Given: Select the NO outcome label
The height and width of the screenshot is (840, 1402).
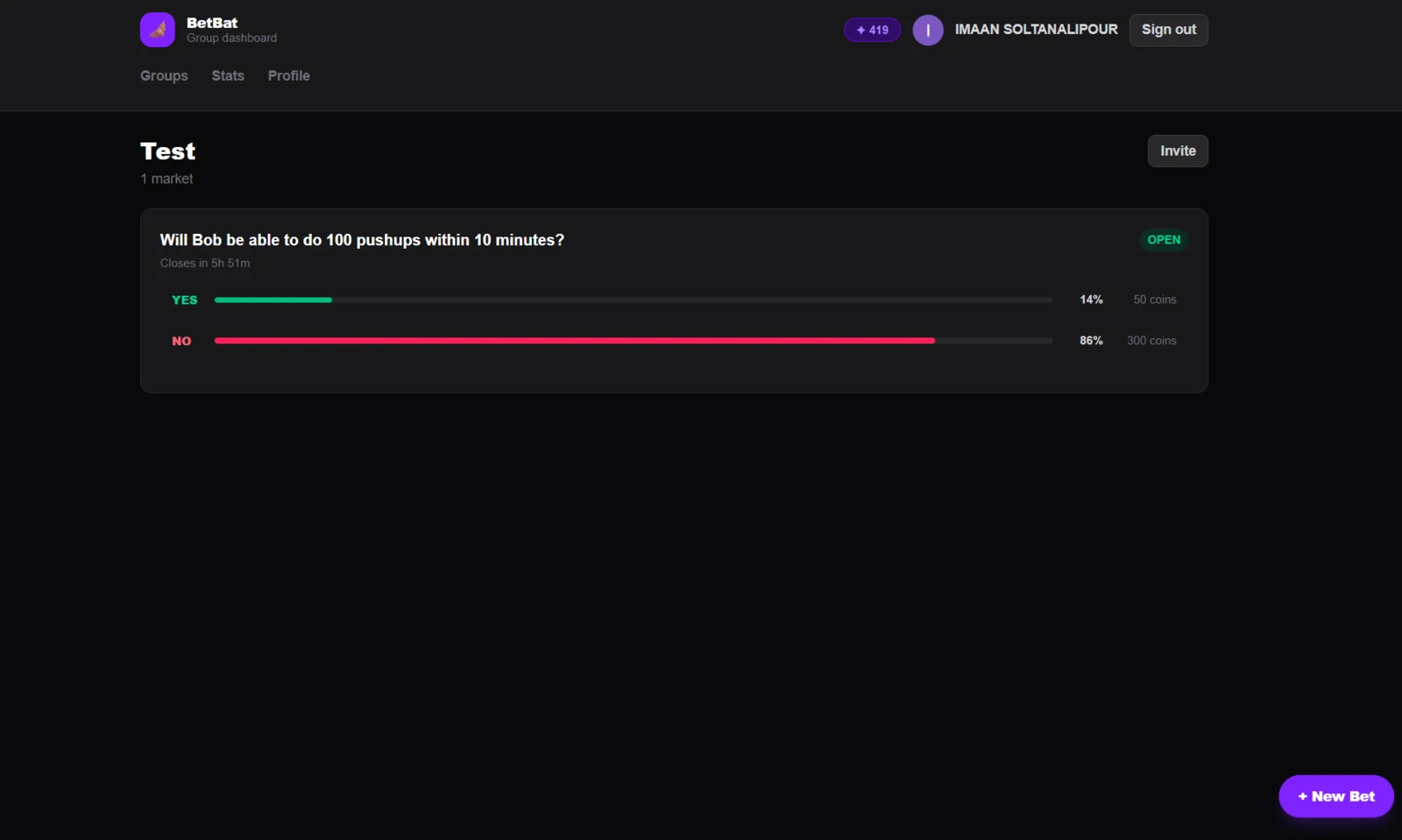Looking at the screenshot, I should [x=181, y=341].
